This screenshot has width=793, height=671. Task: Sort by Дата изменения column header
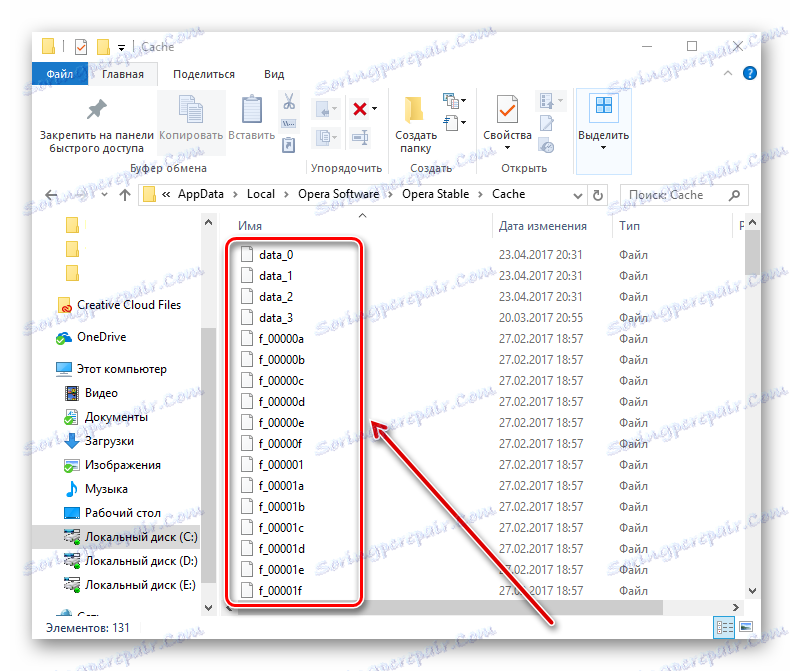pos(543,226)
